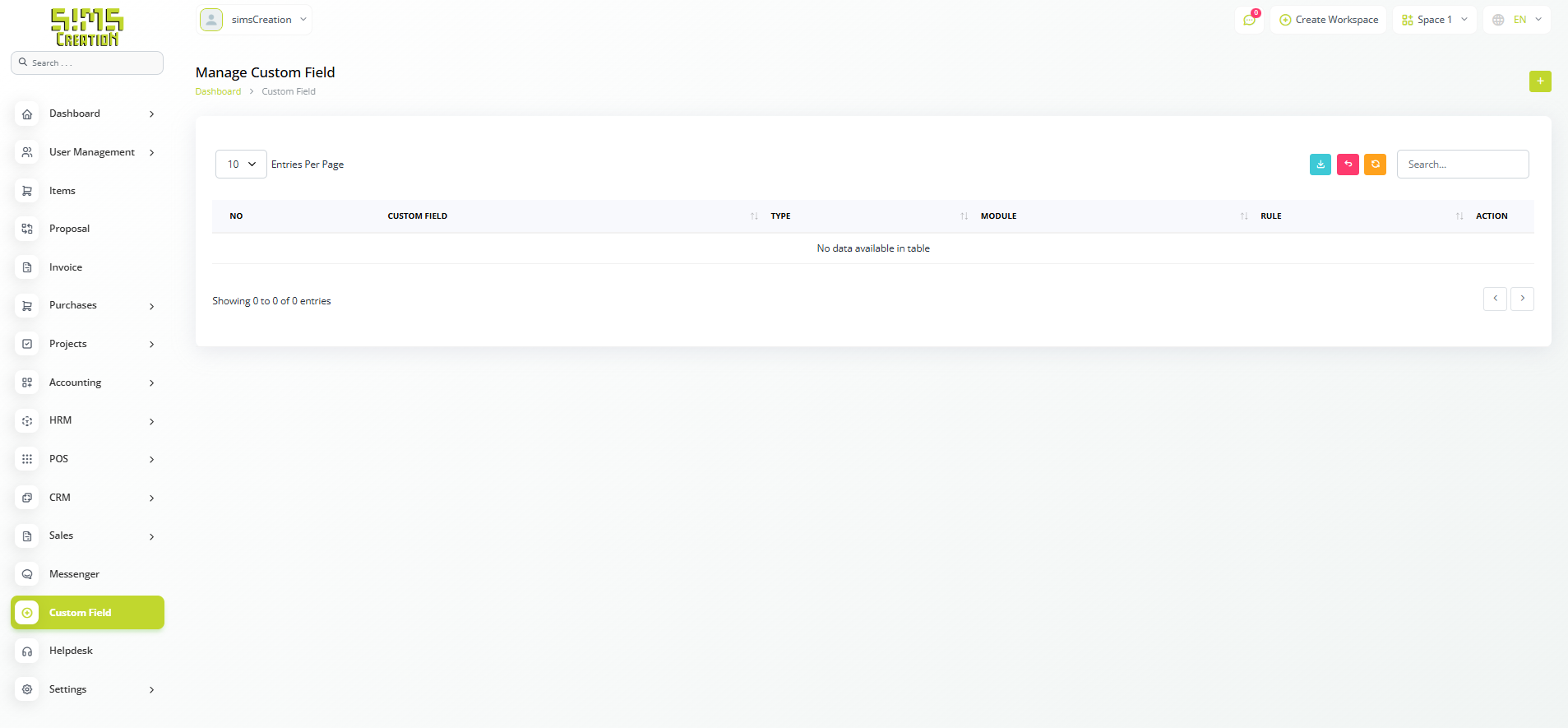Click the orange reload table icon
The height and width of the screenshot is (728, 1568).
click(1375, 165)
